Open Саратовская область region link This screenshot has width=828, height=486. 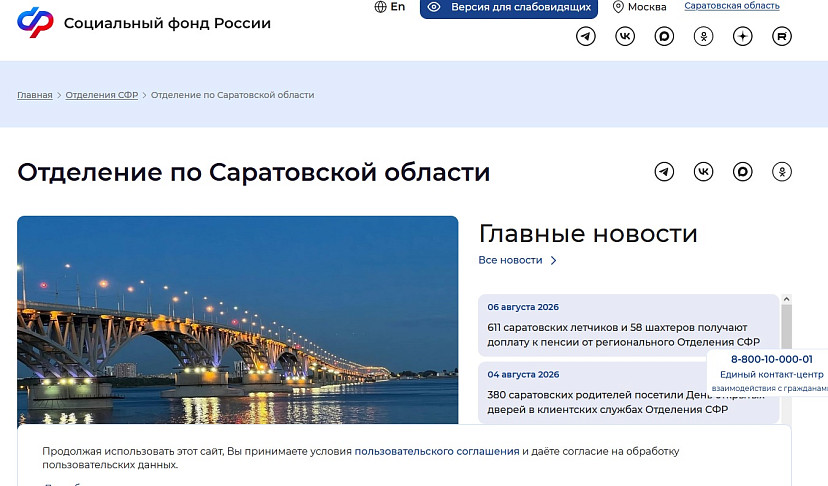click(732, 6)
